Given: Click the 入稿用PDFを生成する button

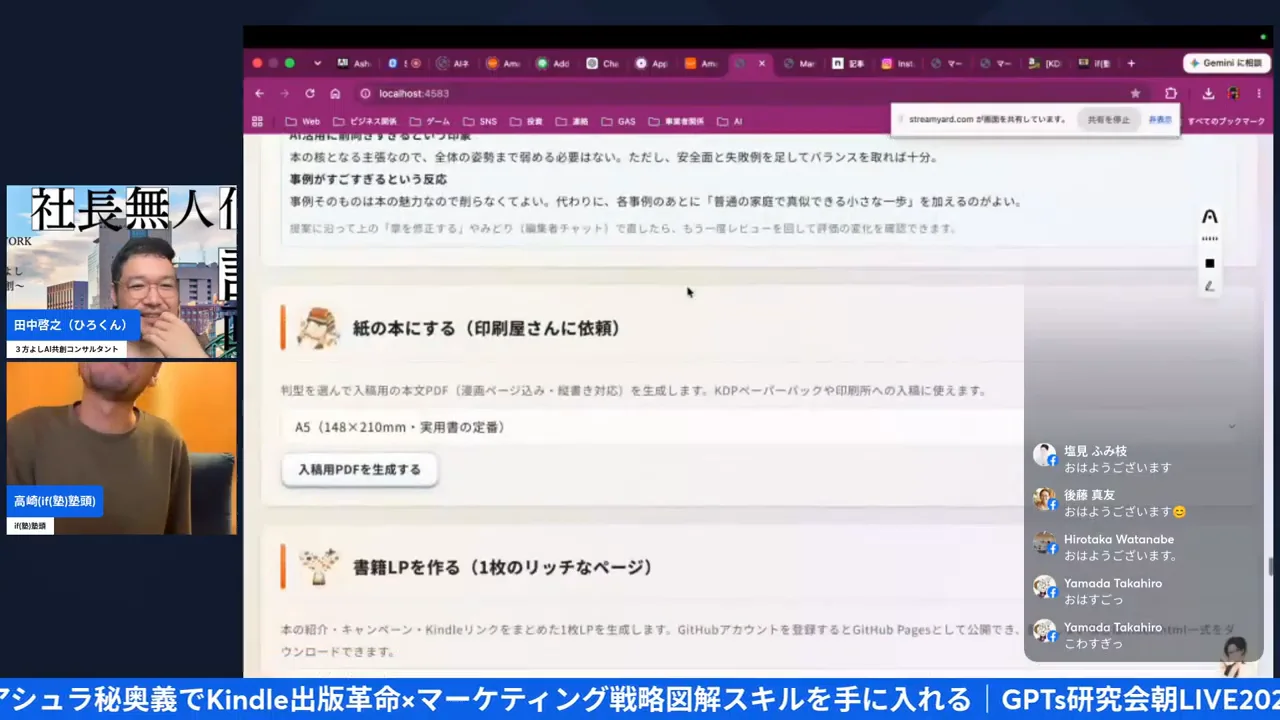Looking at the screenshot, I should point(360,469).
